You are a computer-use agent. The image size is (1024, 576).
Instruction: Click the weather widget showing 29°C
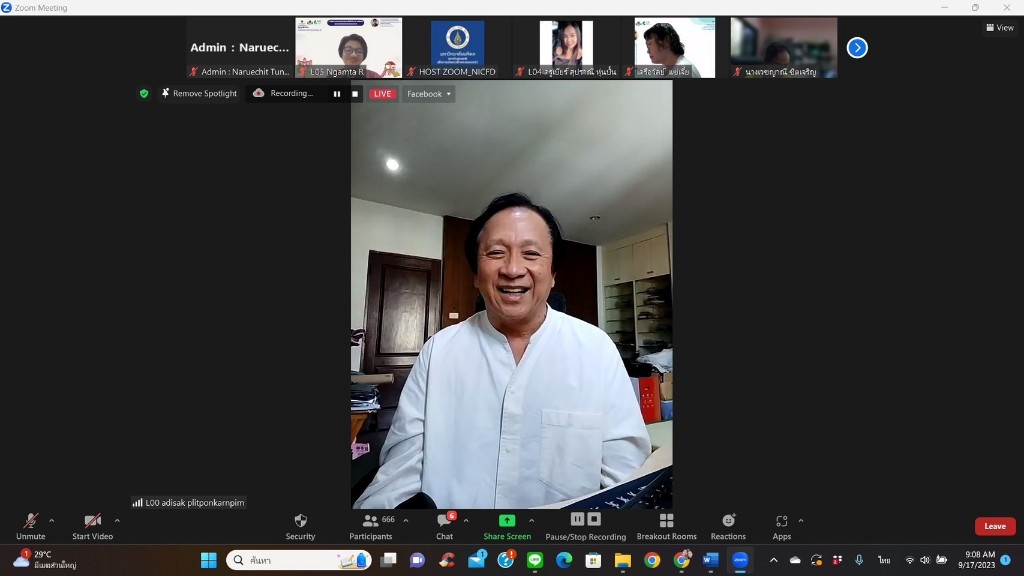(44, 560)
